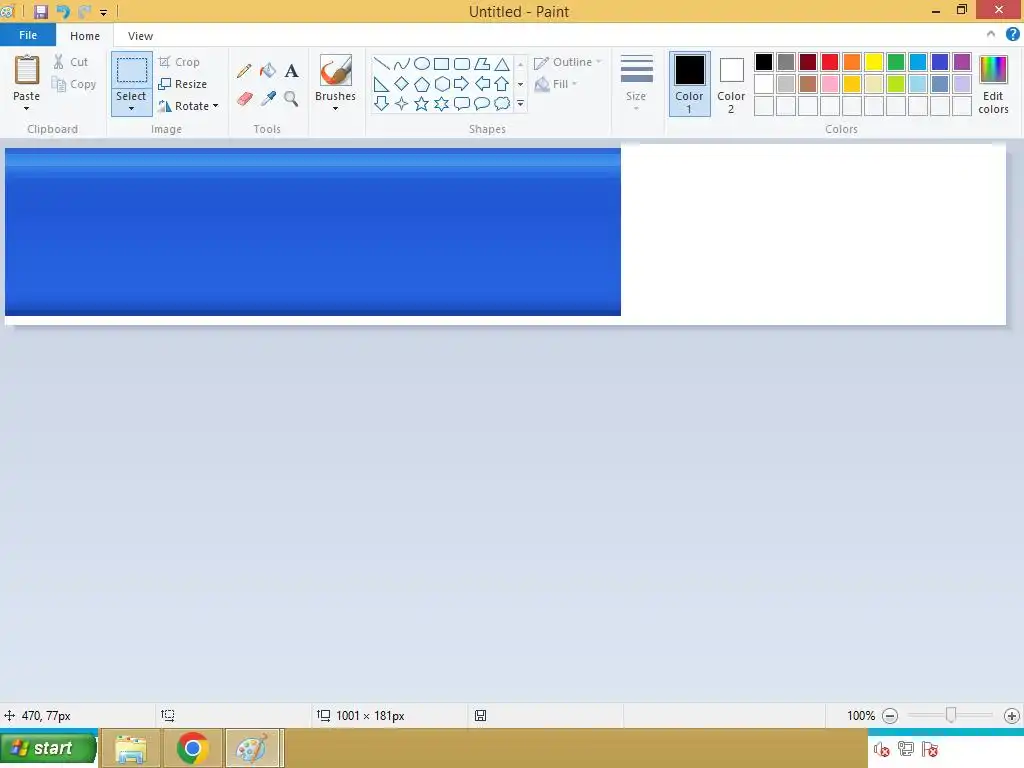Select the Pencil tool
The height and width of the screenshot is (768, 1024).
[x=244, y=71]
